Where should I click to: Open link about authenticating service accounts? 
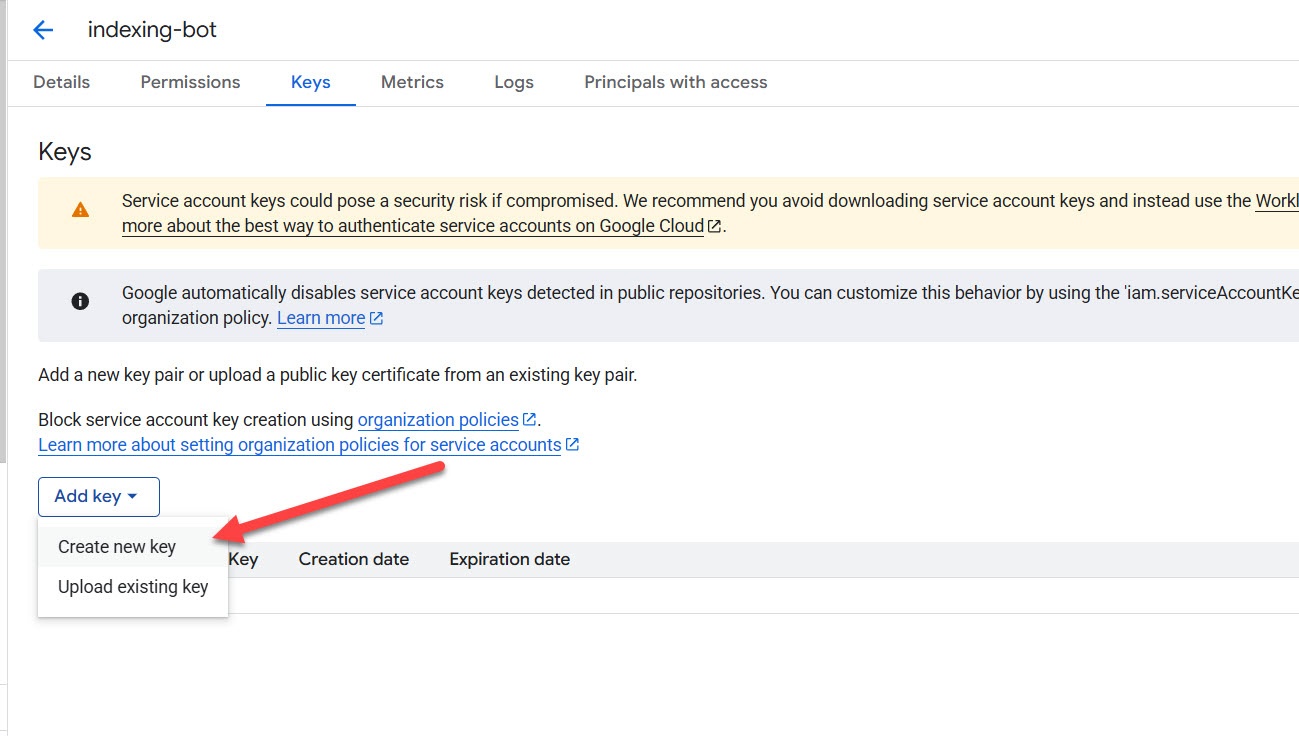412,226
